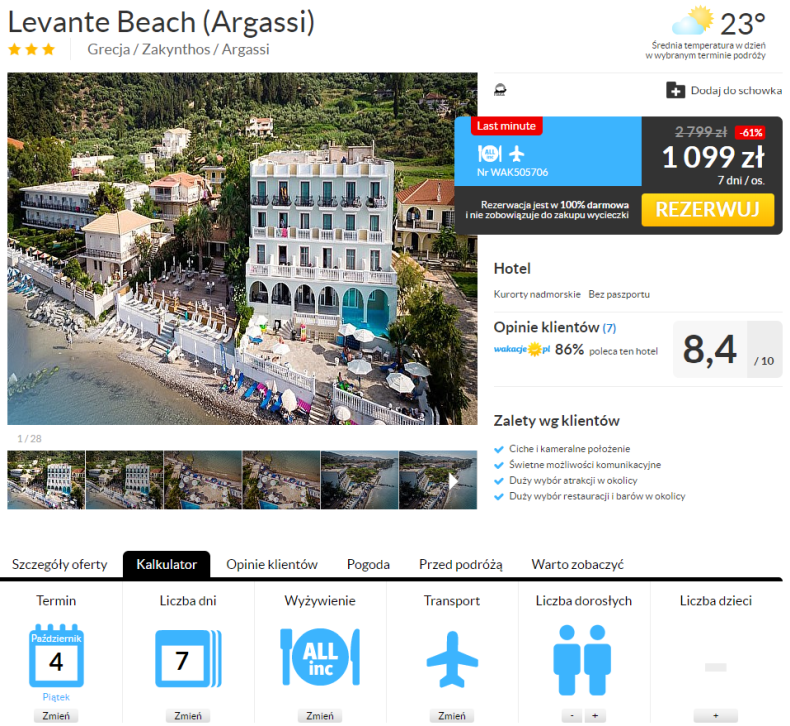790x726 pixels.
Task: Open Zmień under Liczba dni
Action: pos(188,716)
